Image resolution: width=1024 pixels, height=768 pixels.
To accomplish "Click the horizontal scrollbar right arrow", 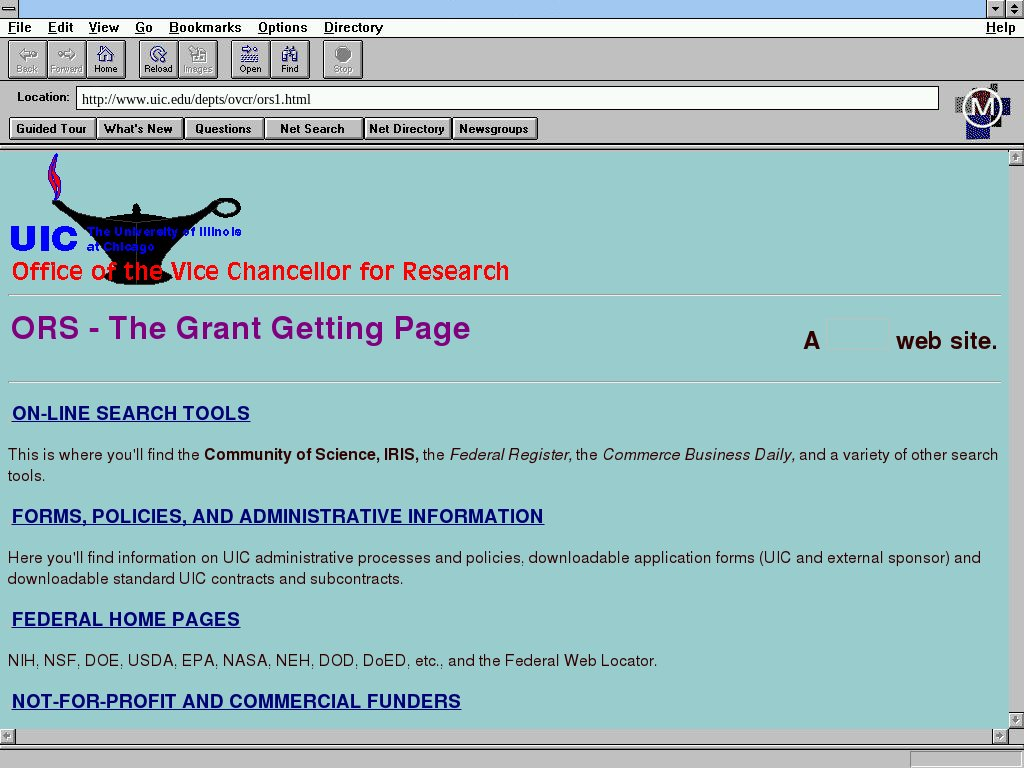I will [x=999, y=737].
